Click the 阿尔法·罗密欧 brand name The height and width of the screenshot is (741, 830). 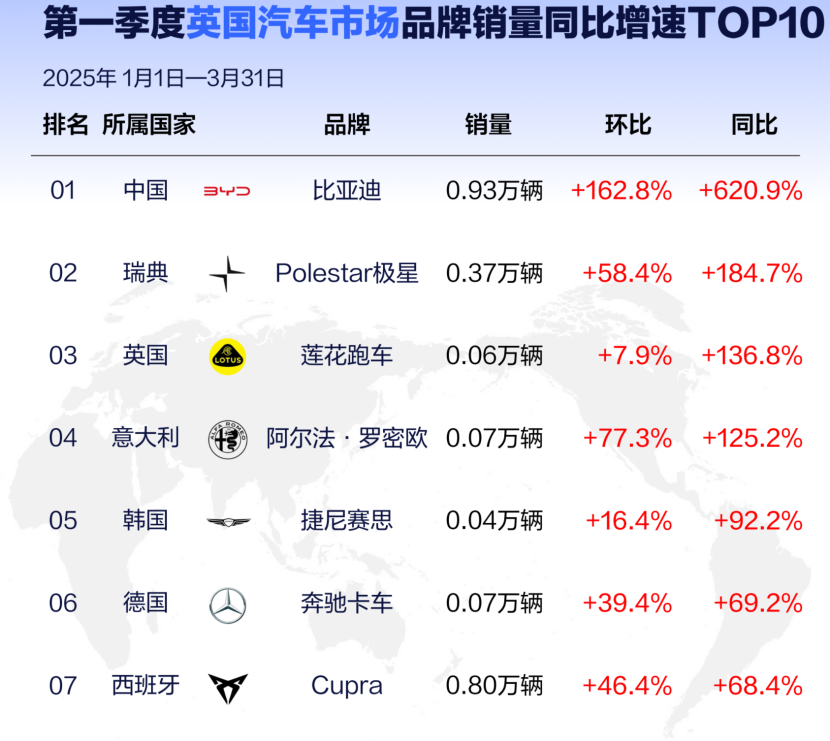click(x=347, y=438)
